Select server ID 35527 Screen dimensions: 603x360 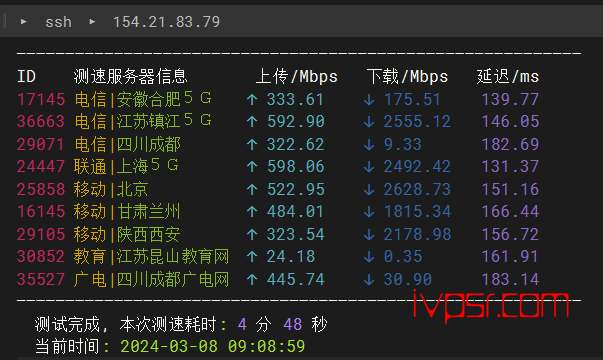pos(41,279)
